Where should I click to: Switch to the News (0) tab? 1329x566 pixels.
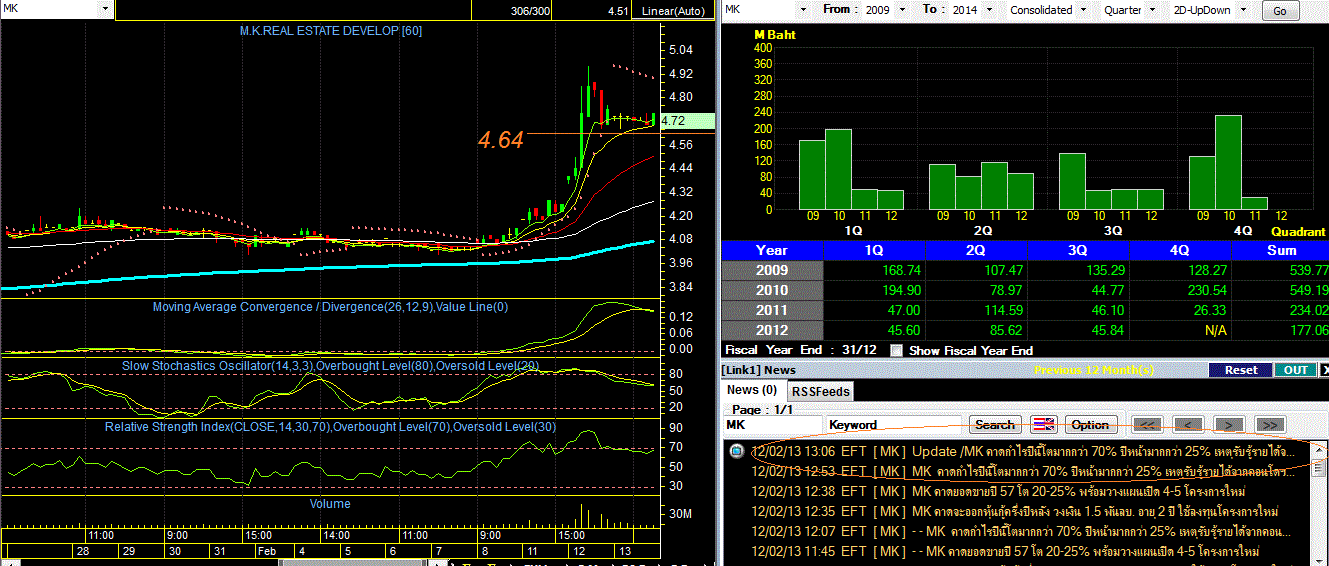[752, 390]
